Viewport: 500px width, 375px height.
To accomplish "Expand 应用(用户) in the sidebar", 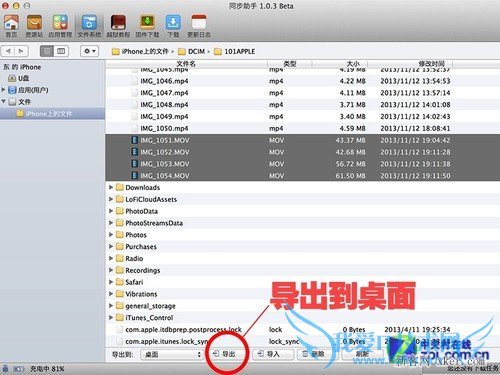I will click(3, 90).
